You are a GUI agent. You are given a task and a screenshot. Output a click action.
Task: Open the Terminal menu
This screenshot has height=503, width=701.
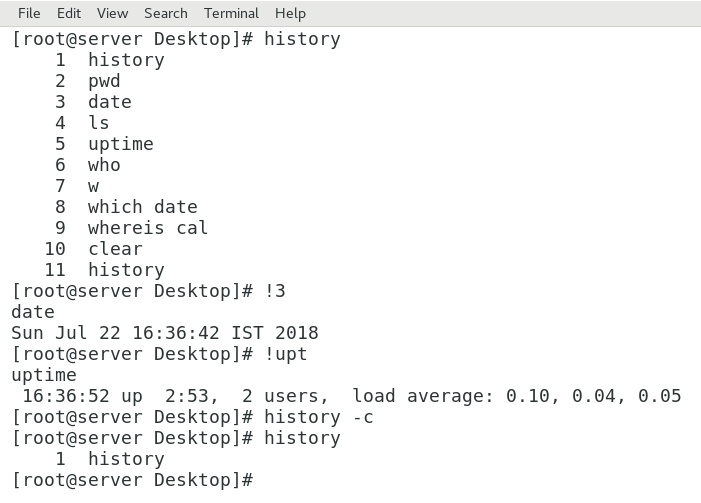coord(231,13)
